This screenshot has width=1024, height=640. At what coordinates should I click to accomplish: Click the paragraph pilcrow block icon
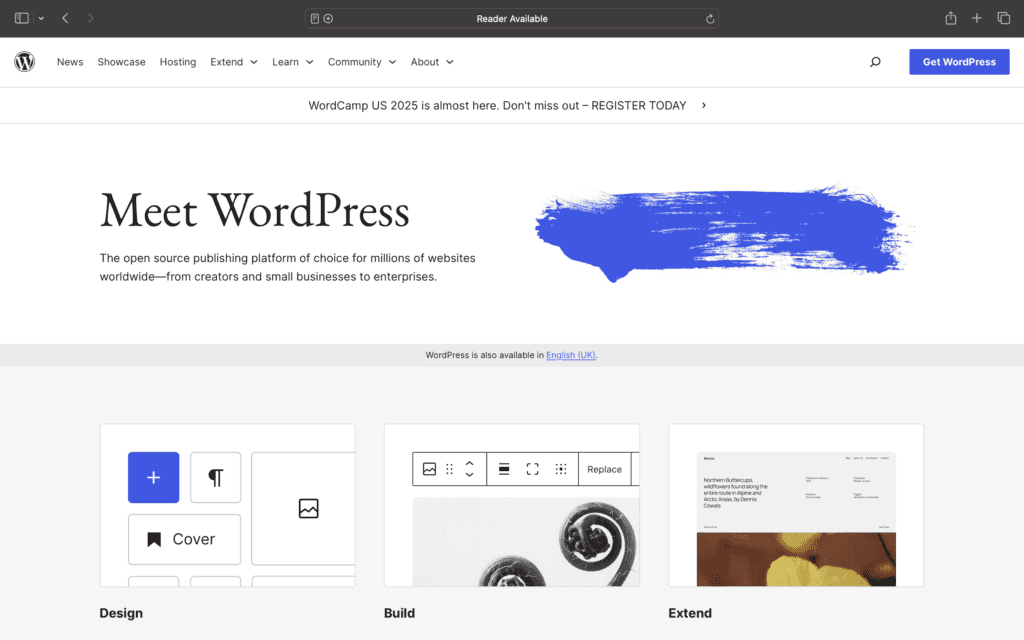coord(216,477)
